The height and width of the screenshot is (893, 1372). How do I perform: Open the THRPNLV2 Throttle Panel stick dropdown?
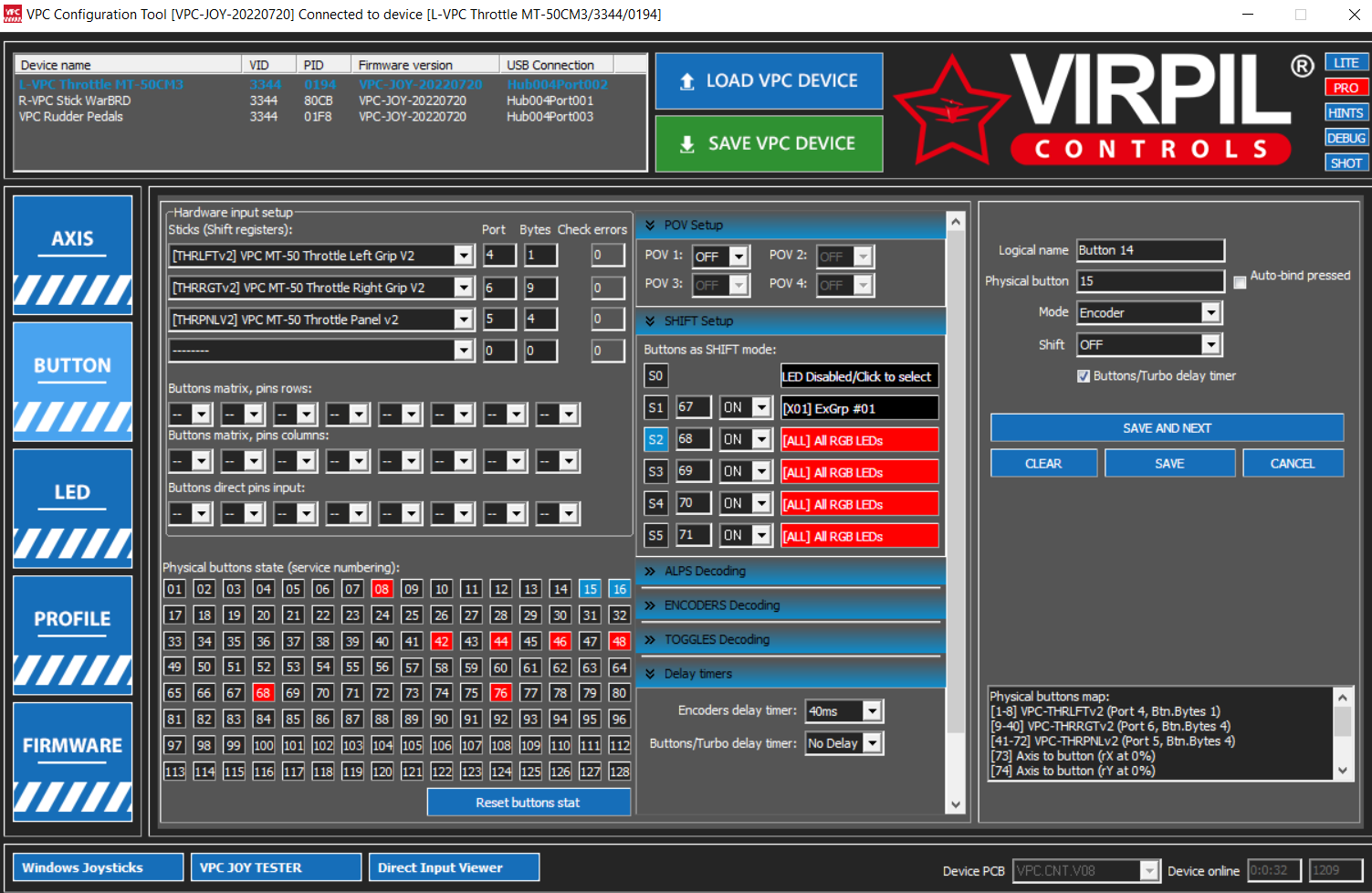point(464,320)
